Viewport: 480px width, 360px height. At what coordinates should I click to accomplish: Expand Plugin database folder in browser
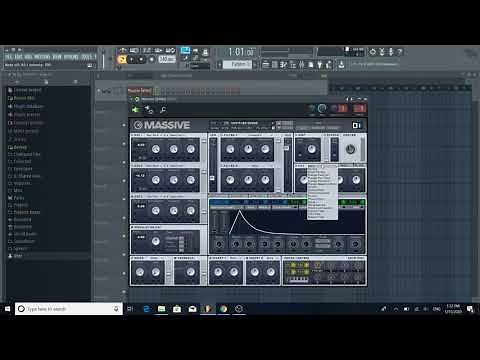point(26,106)
